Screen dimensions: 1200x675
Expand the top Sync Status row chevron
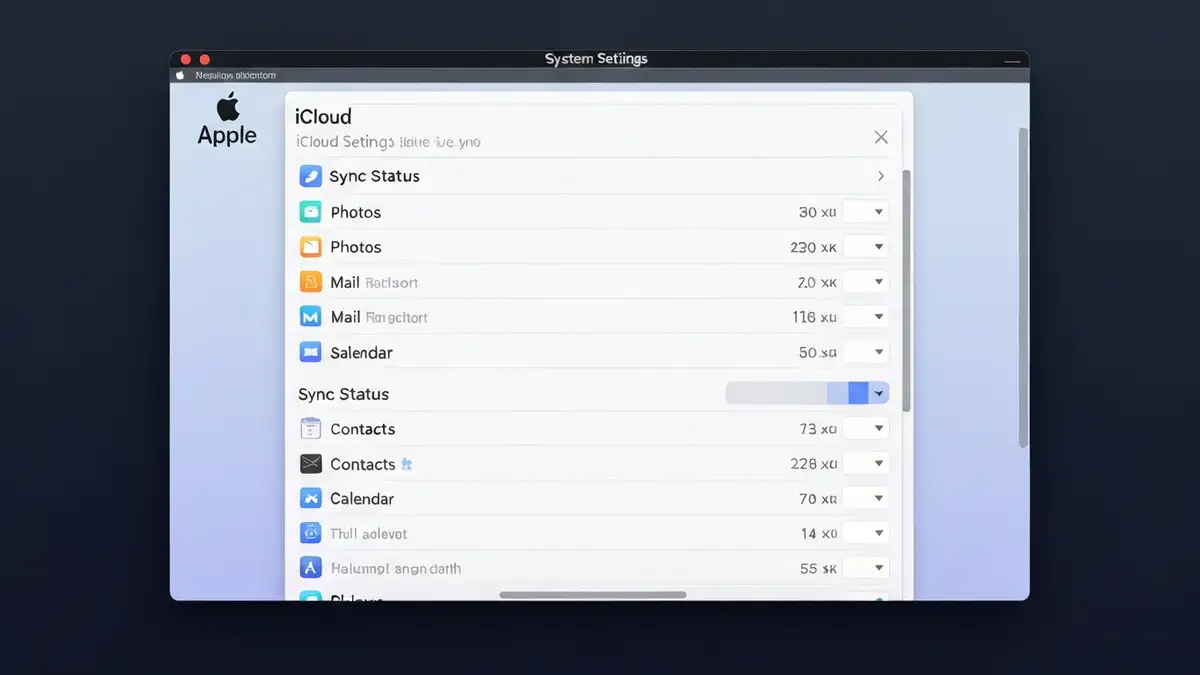coord(880,176)
